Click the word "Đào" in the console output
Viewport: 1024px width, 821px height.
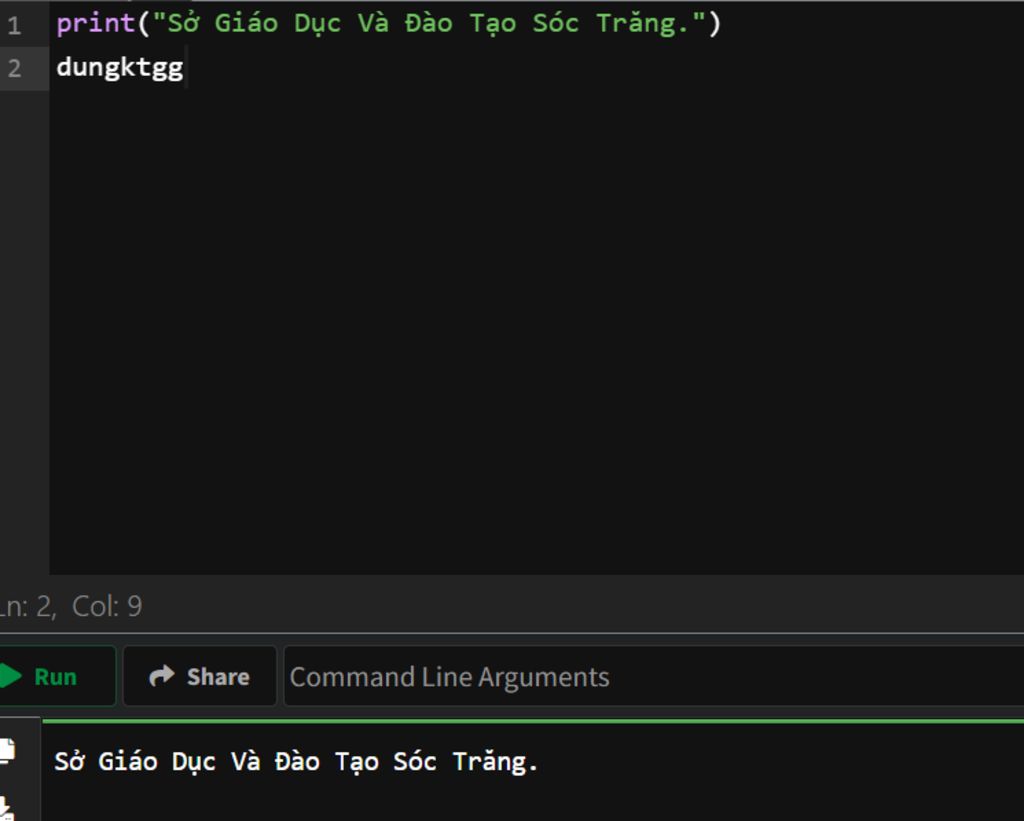point(297,762)
